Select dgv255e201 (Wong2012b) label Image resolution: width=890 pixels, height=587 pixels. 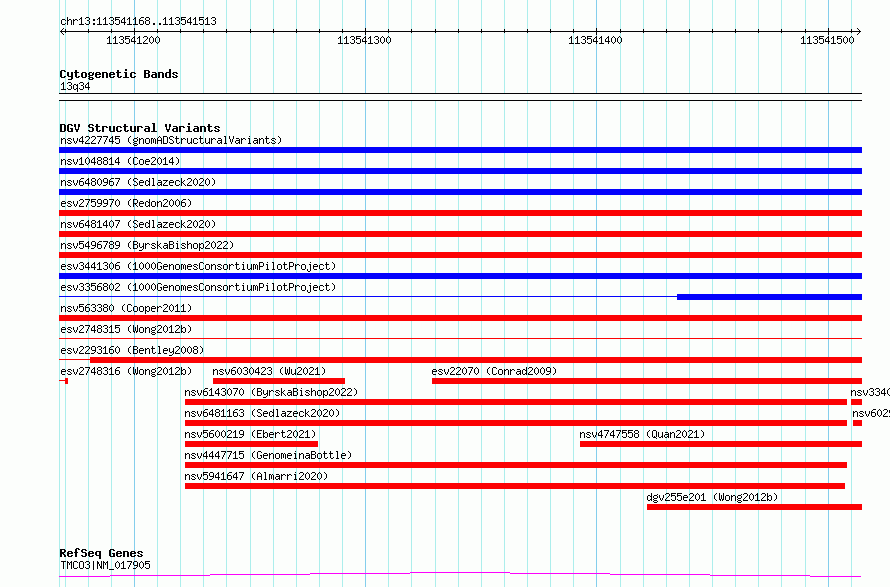[x=712, y=497]
